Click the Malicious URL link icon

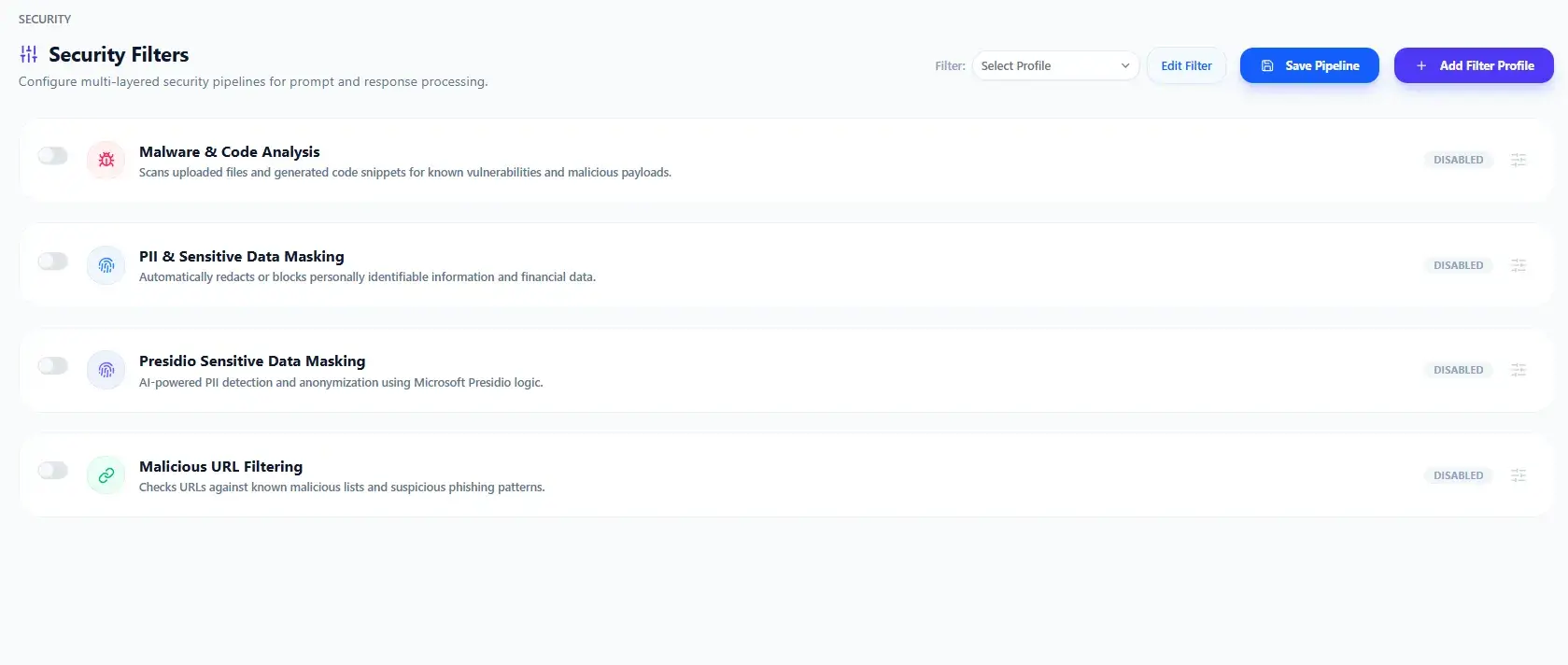[106, 475]
